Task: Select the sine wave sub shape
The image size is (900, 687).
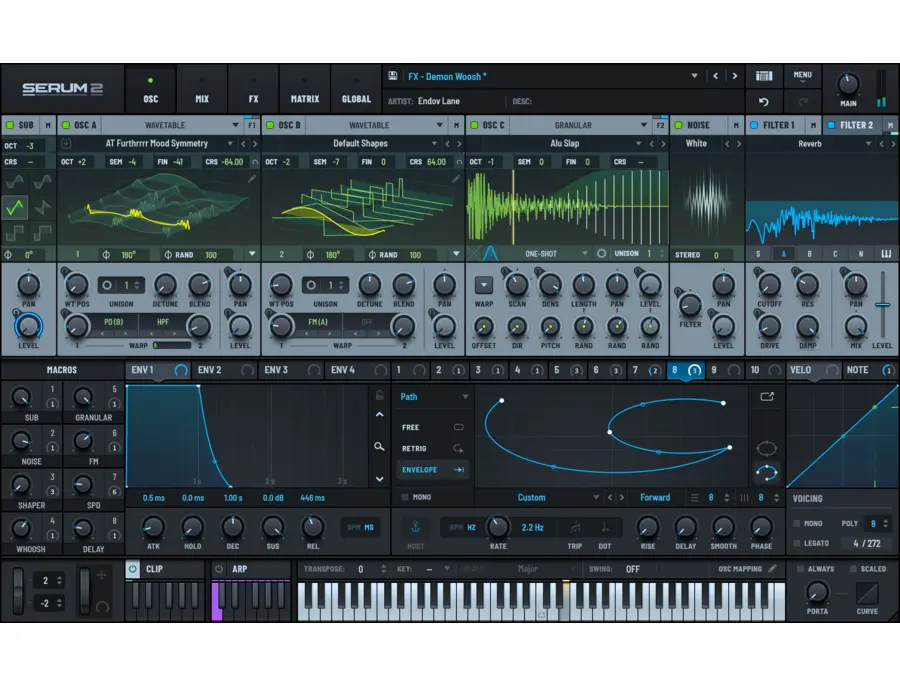Action: pyautogui.click(x=14, y=182)
